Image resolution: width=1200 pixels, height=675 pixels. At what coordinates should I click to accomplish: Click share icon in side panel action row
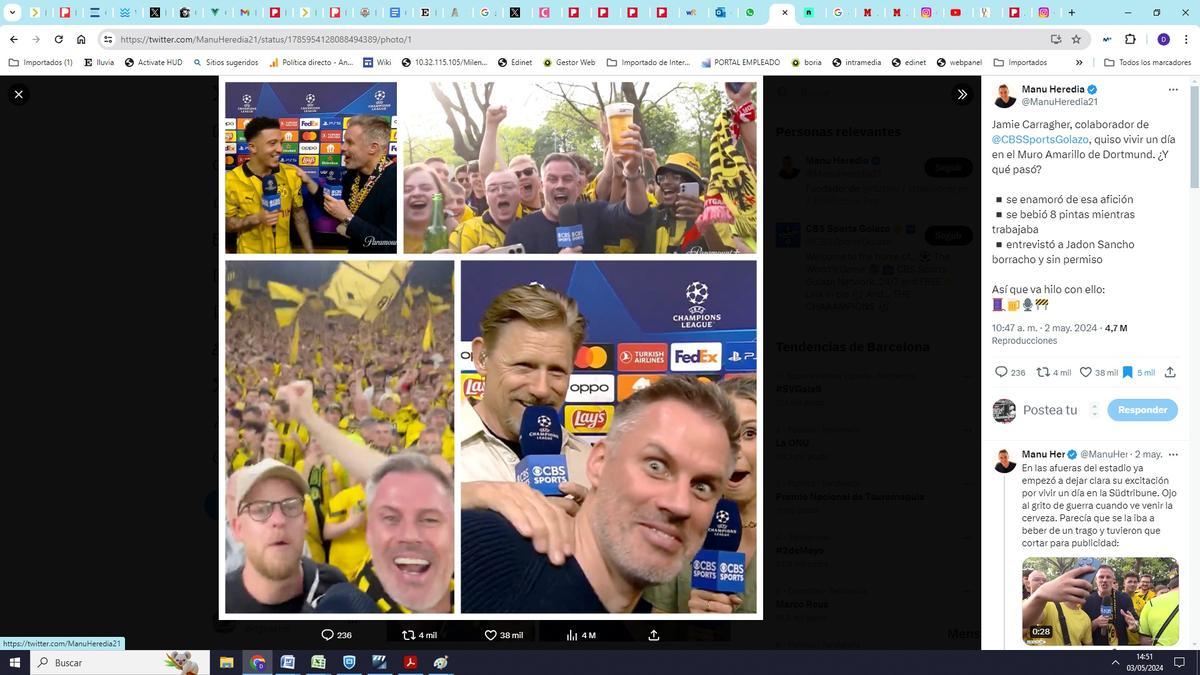click(x=1169, y=372)
